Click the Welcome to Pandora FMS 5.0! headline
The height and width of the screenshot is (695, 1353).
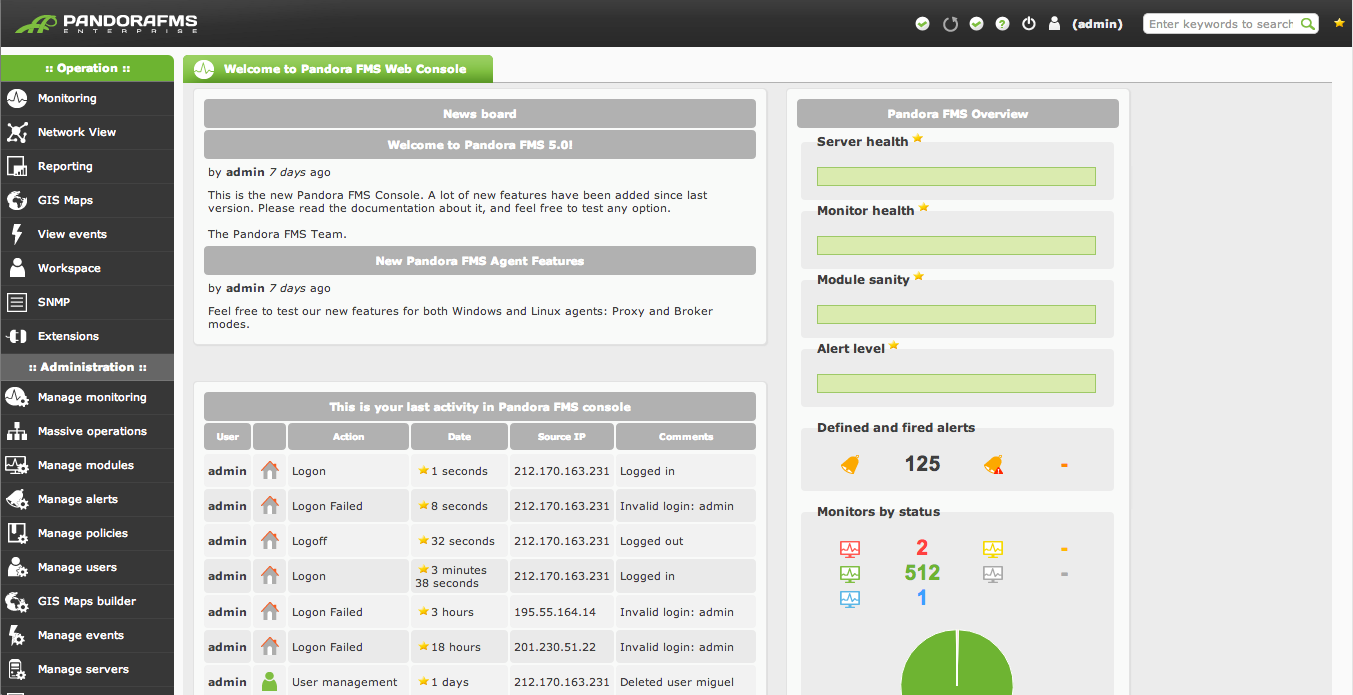click(480, 145)
